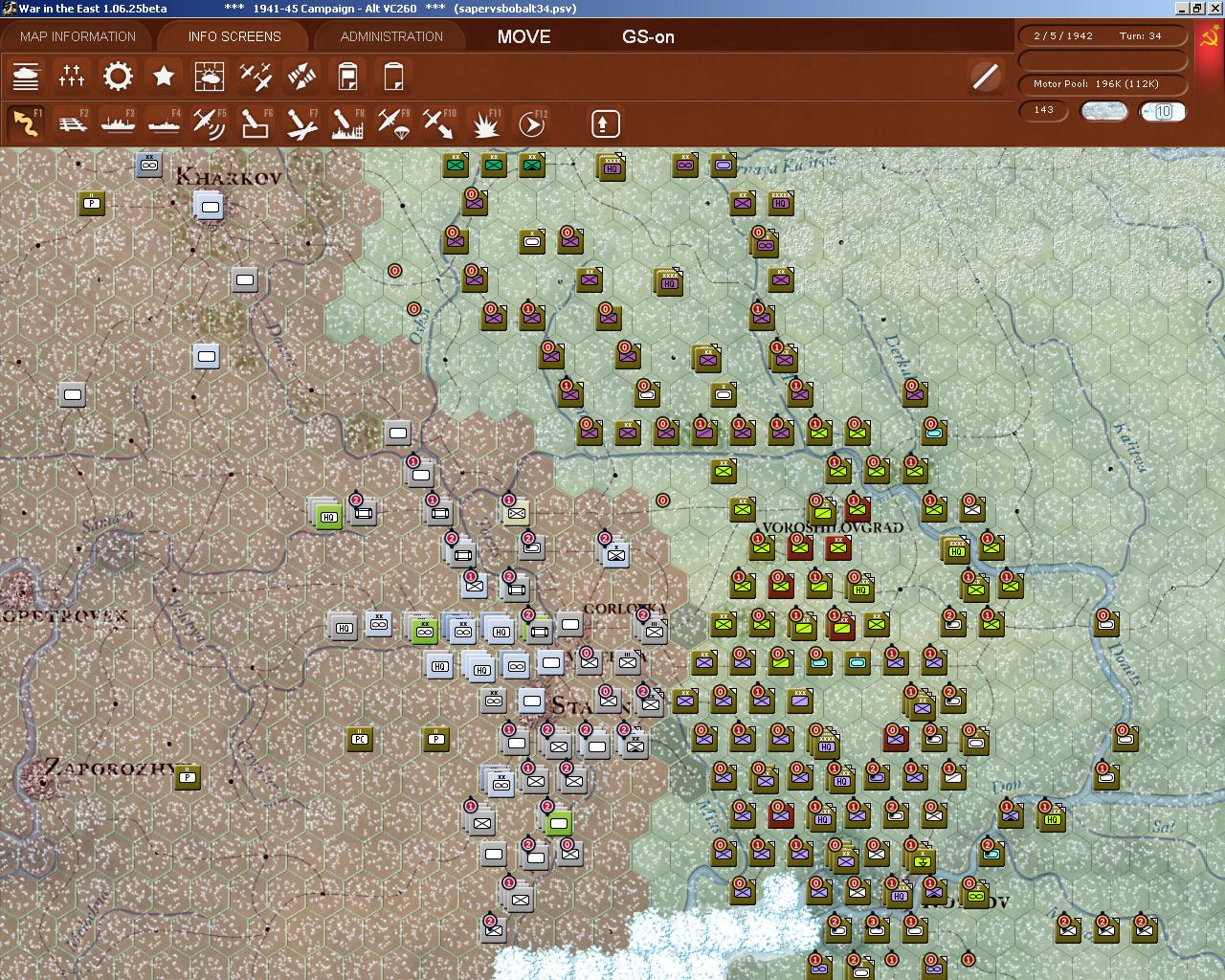This screenshot has width=1225, height=980.
Task: Select F1 move mode
Action: [26, 123]
